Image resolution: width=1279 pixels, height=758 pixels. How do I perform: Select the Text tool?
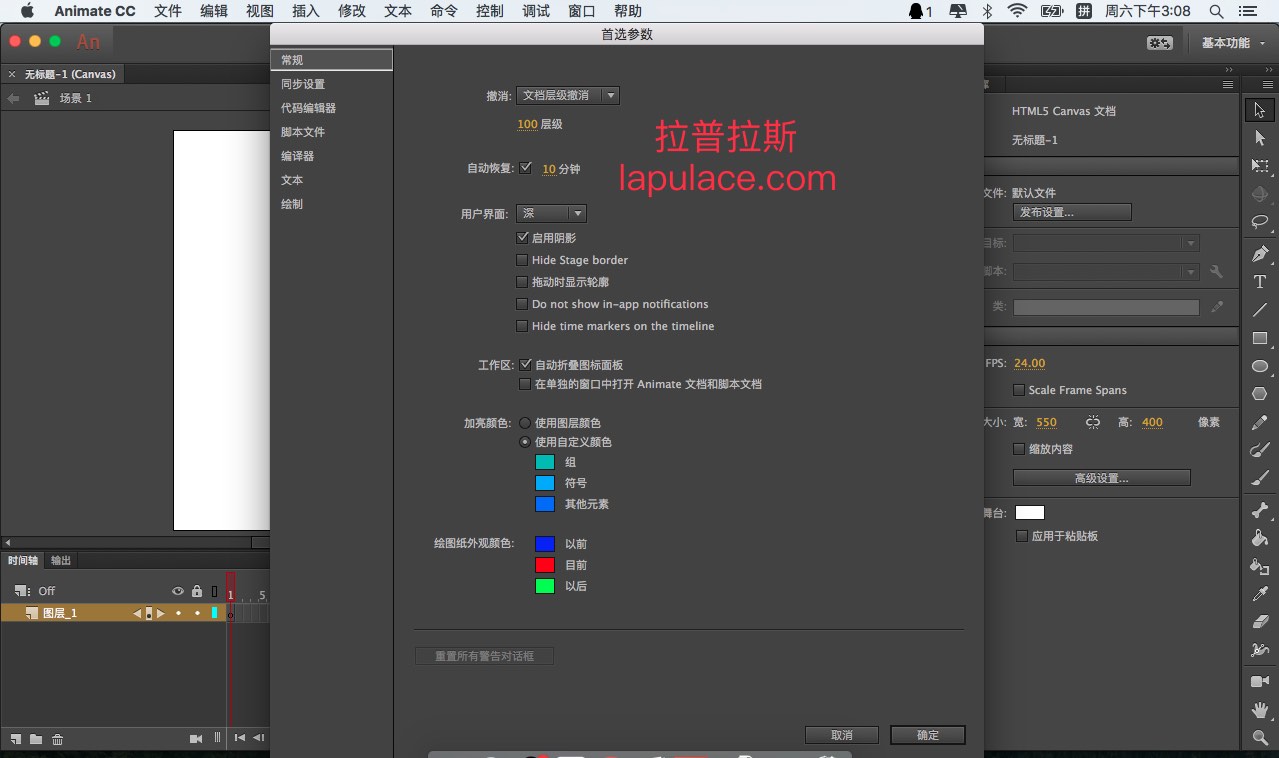coord(1260,282)
